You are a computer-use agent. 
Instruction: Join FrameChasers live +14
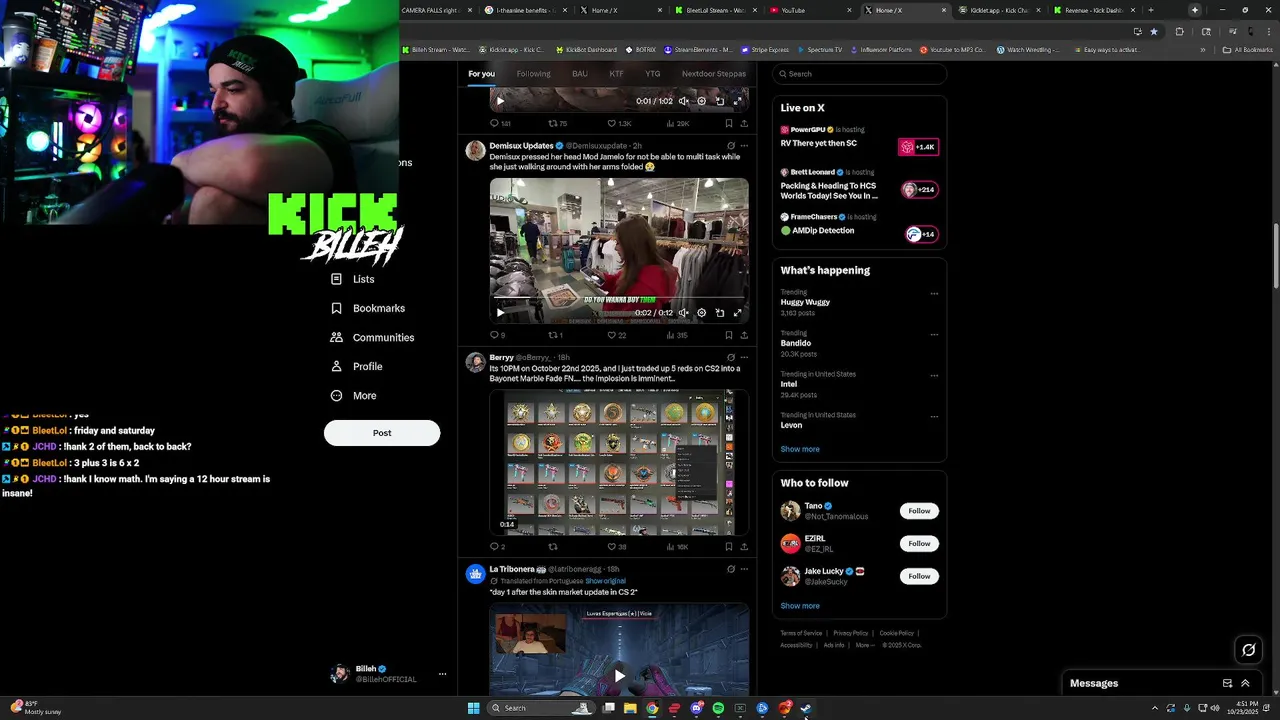[921, 234]
